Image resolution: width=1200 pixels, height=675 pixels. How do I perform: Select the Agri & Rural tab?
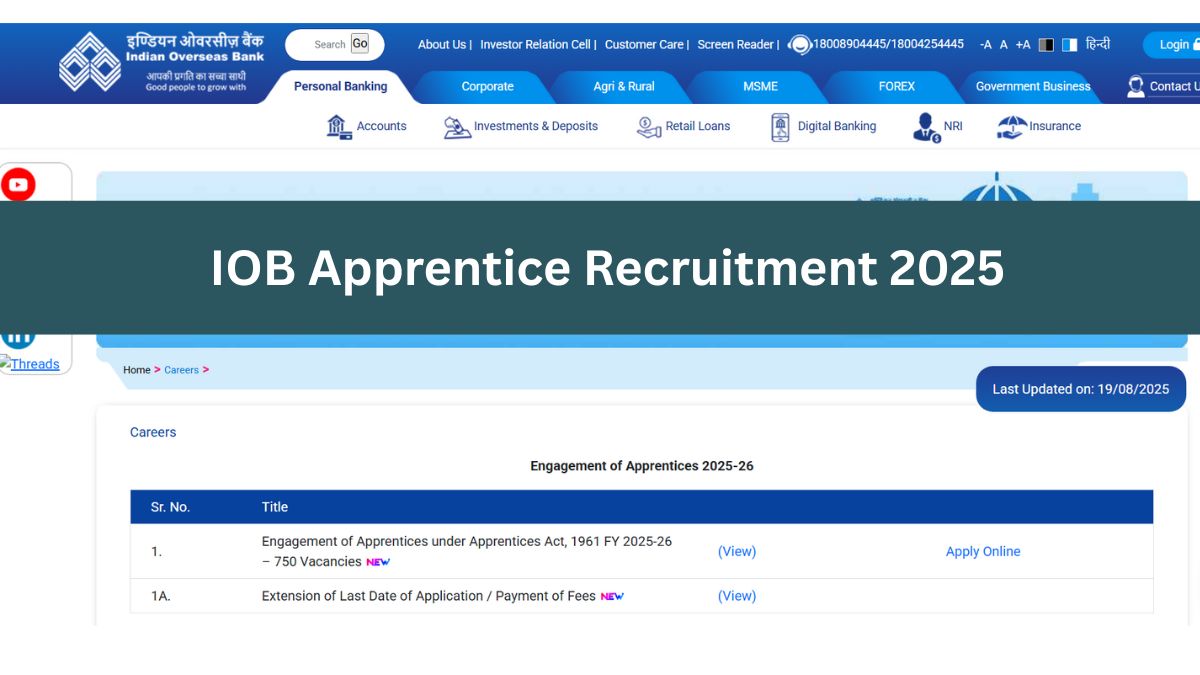click(x=624, y=87)
